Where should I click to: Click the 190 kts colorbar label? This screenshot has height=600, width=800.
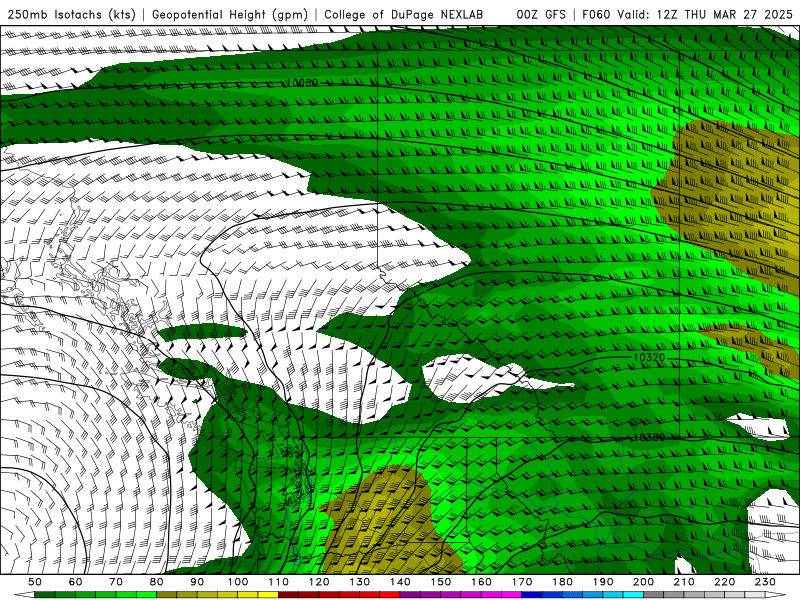603,582
